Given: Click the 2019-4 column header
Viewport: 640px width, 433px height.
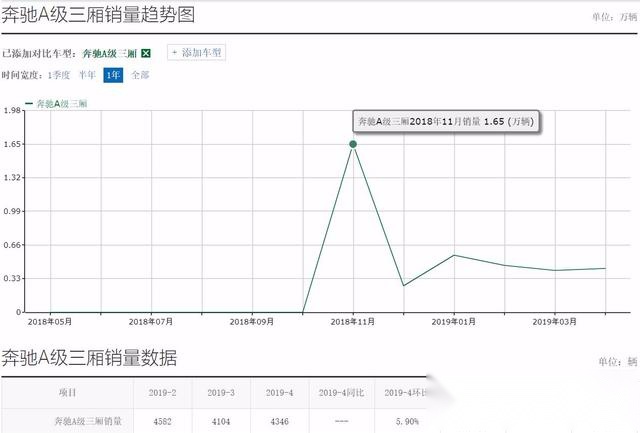Looking at the screenshot, I should pos(280,393).
